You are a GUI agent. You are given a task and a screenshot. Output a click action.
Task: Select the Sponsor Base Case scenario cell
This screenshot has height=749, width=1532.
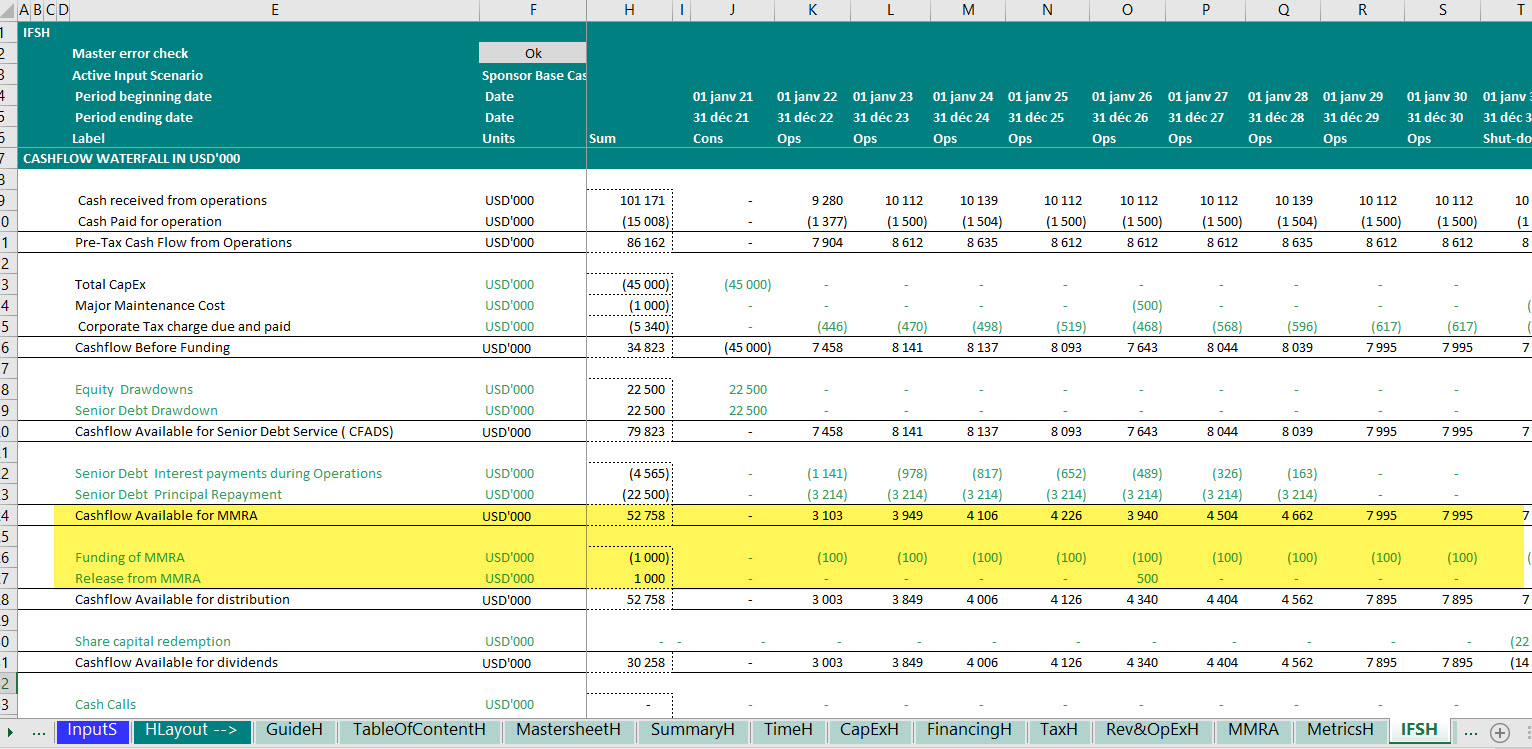(x=533, y=75)
